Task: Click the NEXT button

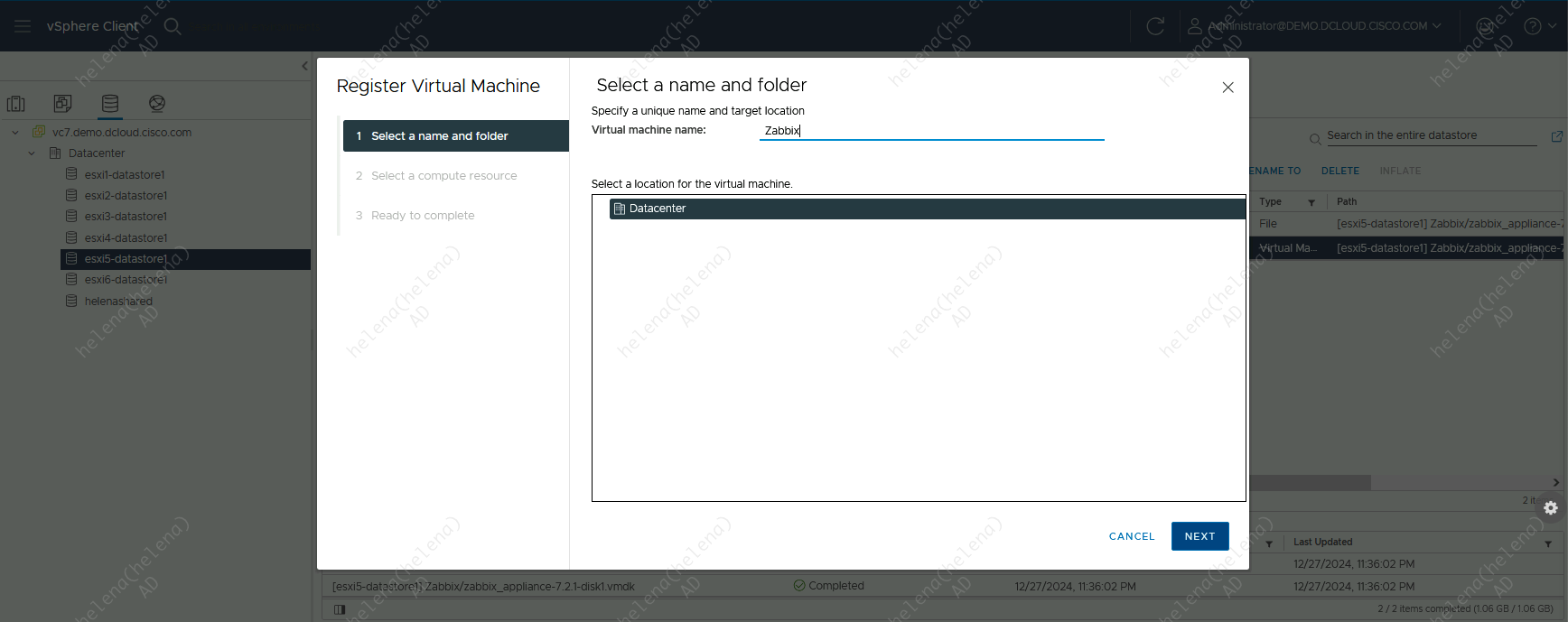Action: click(1199, 536)
